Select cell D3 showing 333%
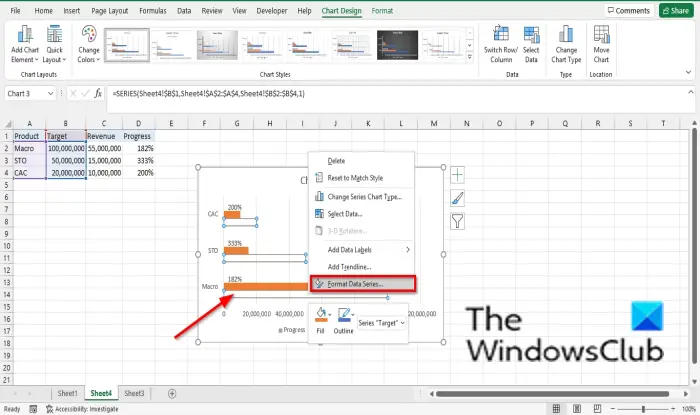The width and height of the screenshot is (700, 415). (138, 160)
